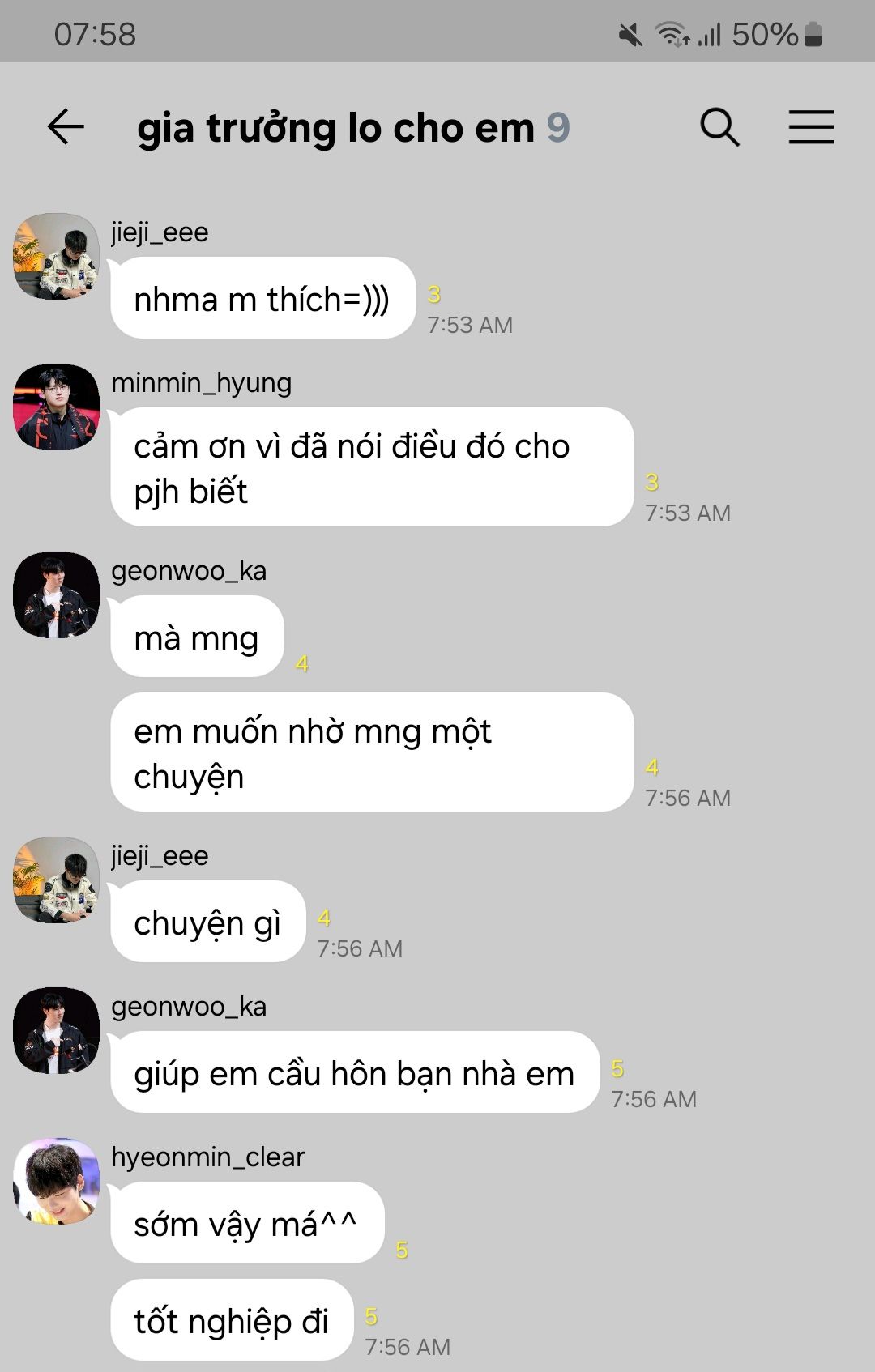The height and width of the screenshot is (1372, 875).
Task: Tap the member count 9
Action: pos(558,128)
